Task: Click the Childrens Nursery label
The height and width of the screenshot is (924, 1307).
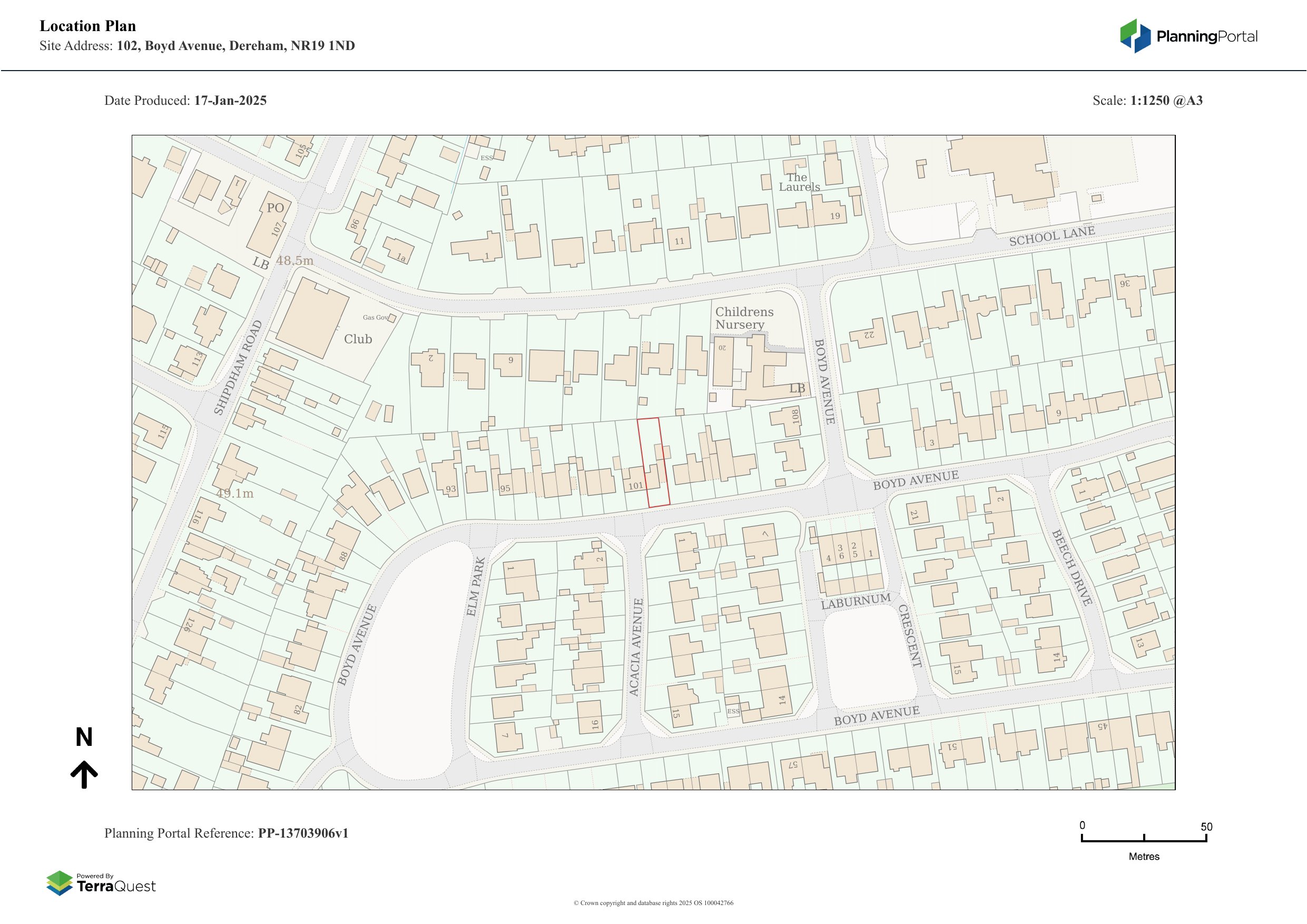Action: 743,318
